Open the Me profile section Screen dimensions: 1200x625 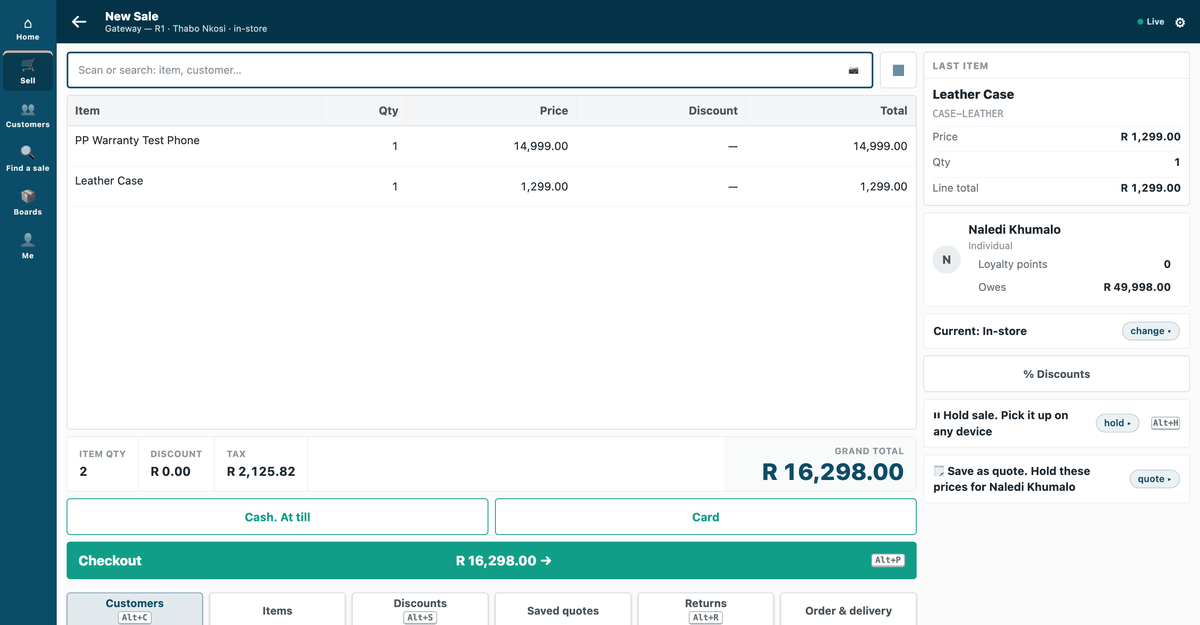28,247
